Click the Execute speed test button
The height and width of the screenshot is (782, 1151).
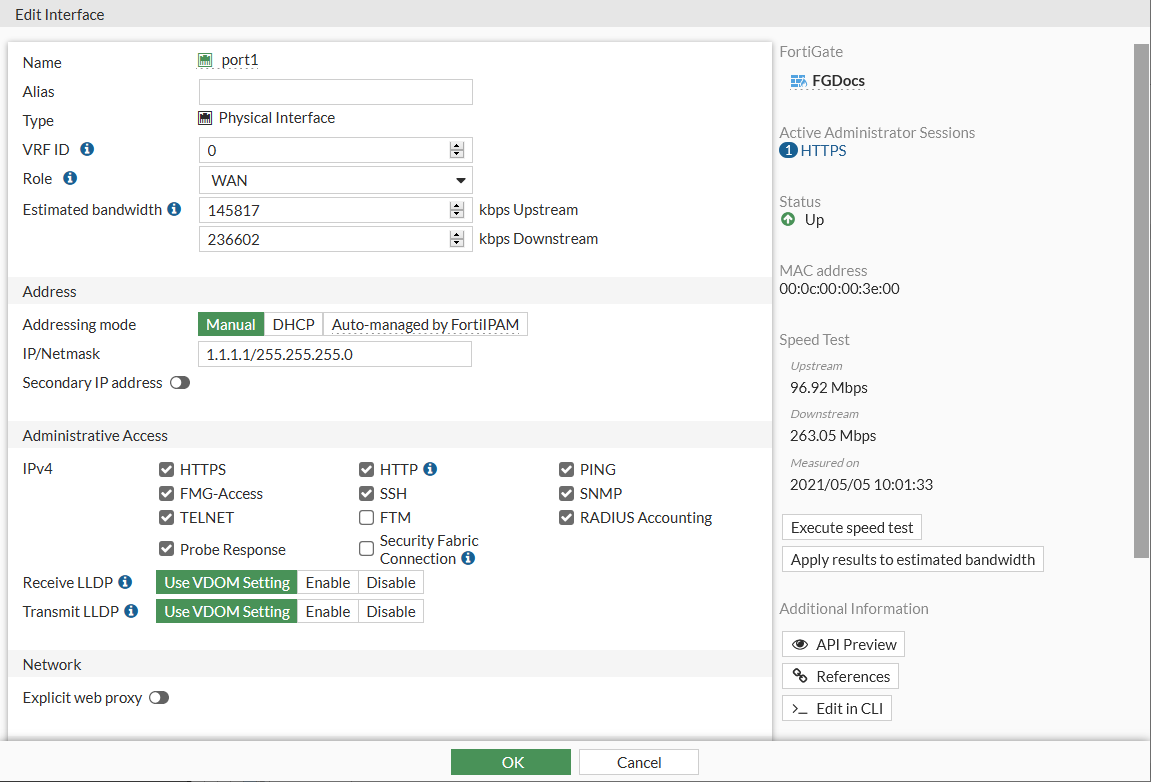click(x=851, y=527)
